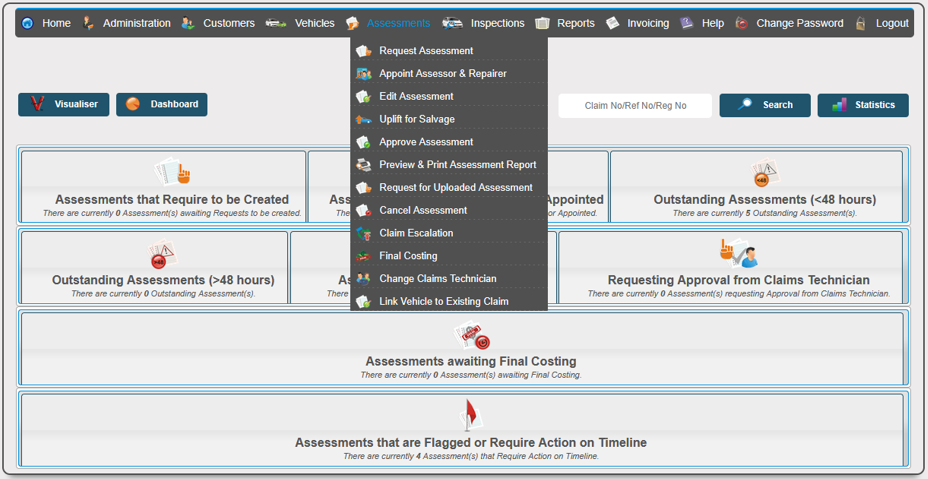Click the Reports notepad icon
The image size is (928, 479).
tap(542, 23)
